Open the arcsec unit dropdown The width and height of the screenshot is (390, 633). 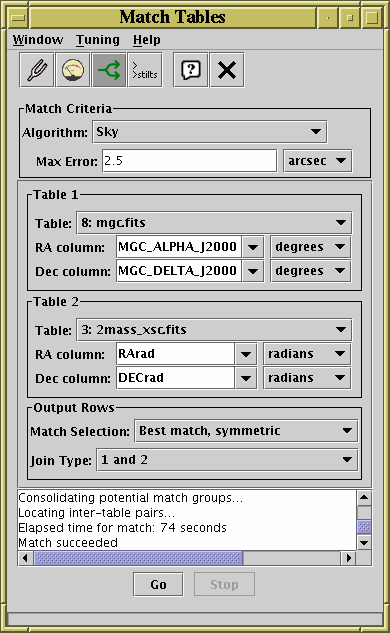click(x=317, y=161)
